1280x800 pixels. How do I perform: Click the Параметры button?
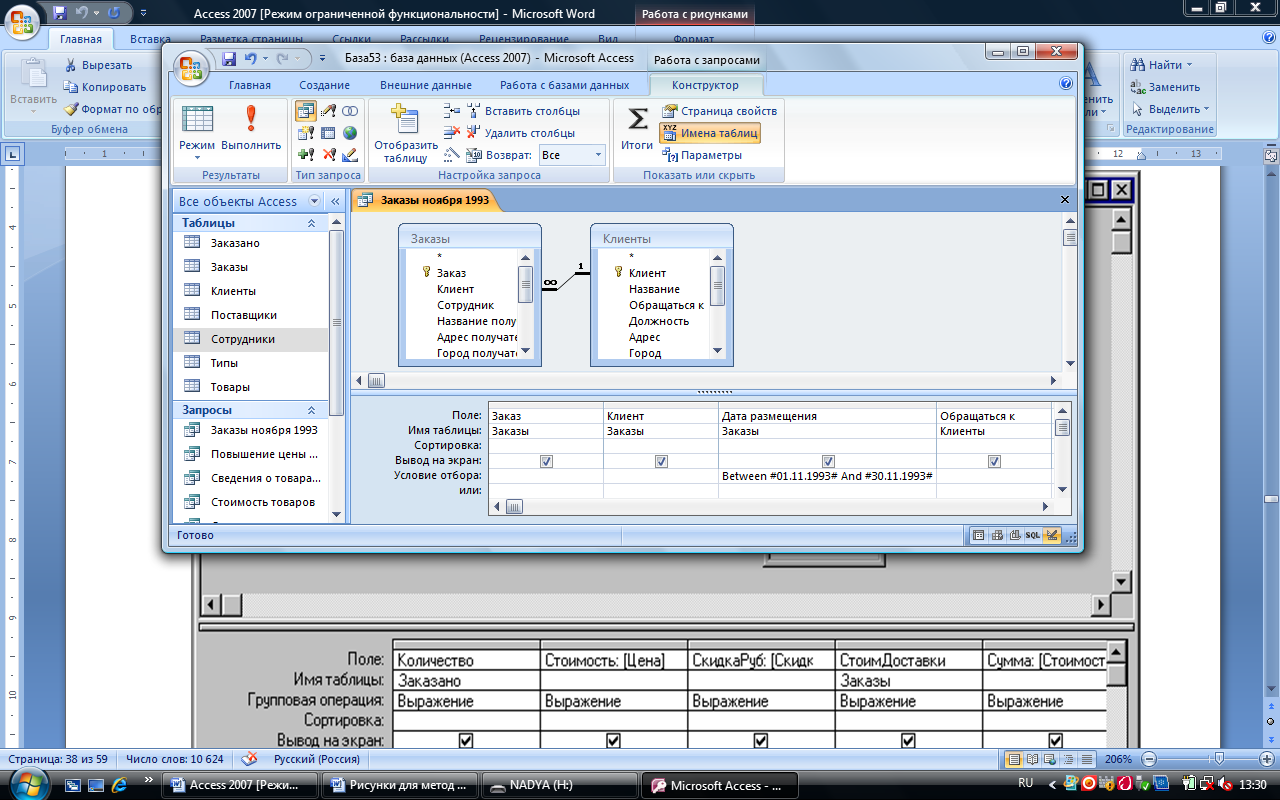point(701,155)
